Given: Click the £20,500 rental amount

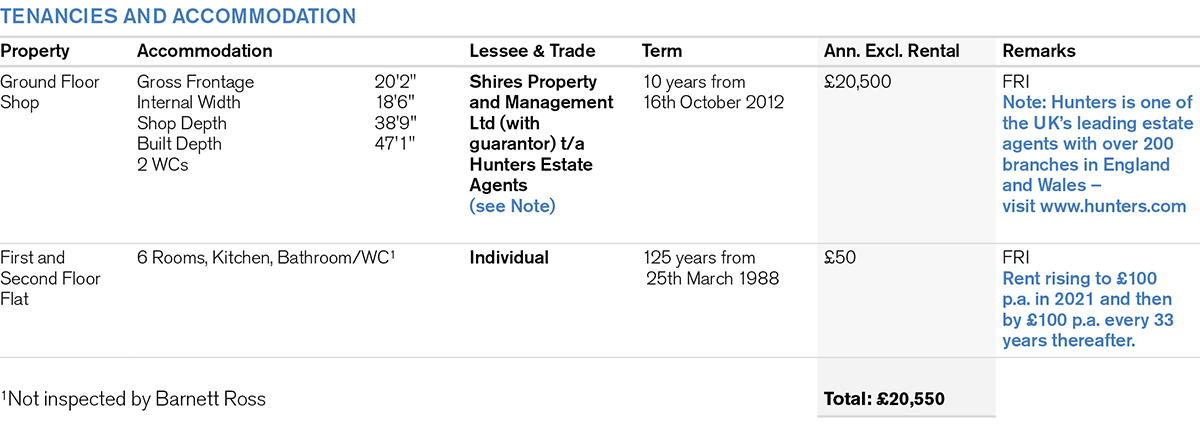Looking at the screenshot, I should click(x=857, y=82).
